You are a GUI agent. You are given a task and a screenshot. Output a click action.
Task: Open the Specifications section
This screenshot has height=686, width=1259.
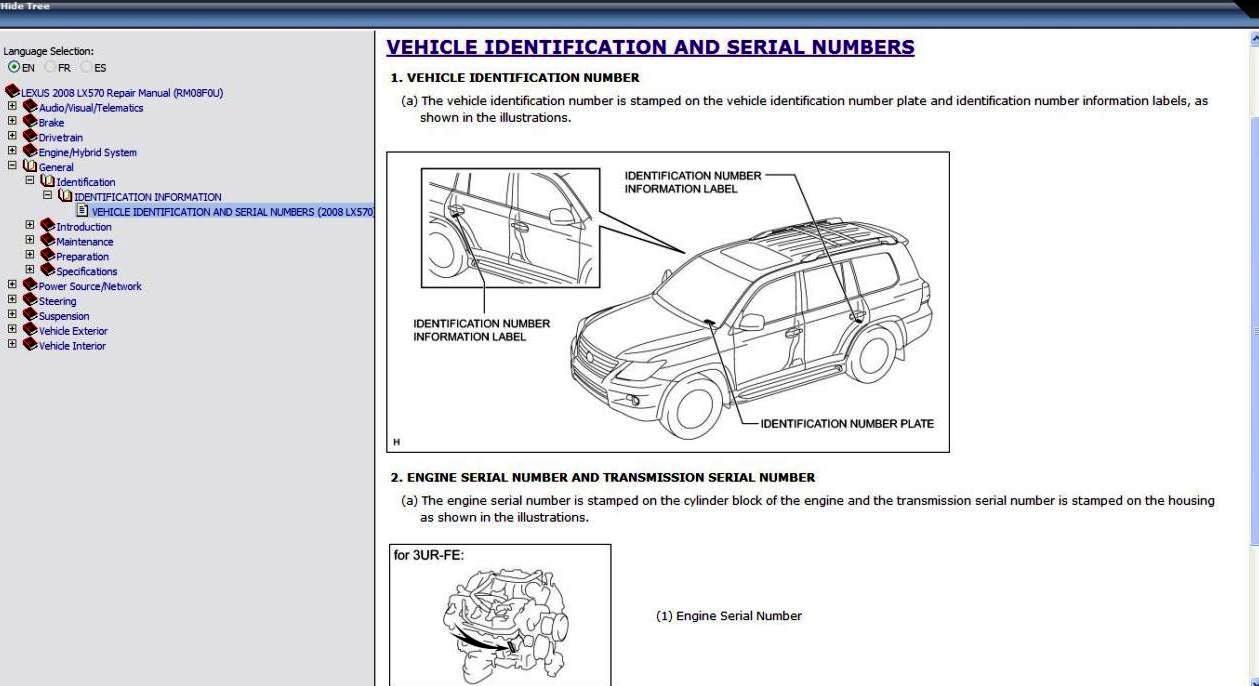click(x=87, y=271)
